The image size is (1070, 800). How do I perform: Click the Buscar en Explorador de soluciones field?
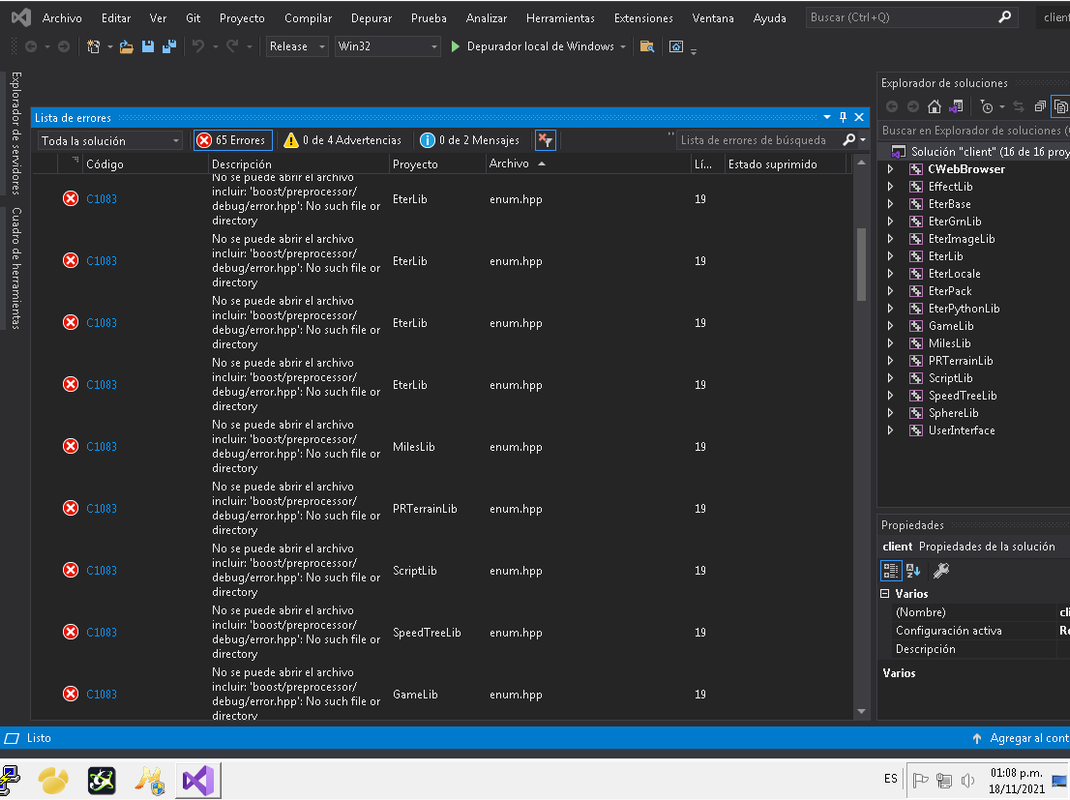(x=974, y=130)
